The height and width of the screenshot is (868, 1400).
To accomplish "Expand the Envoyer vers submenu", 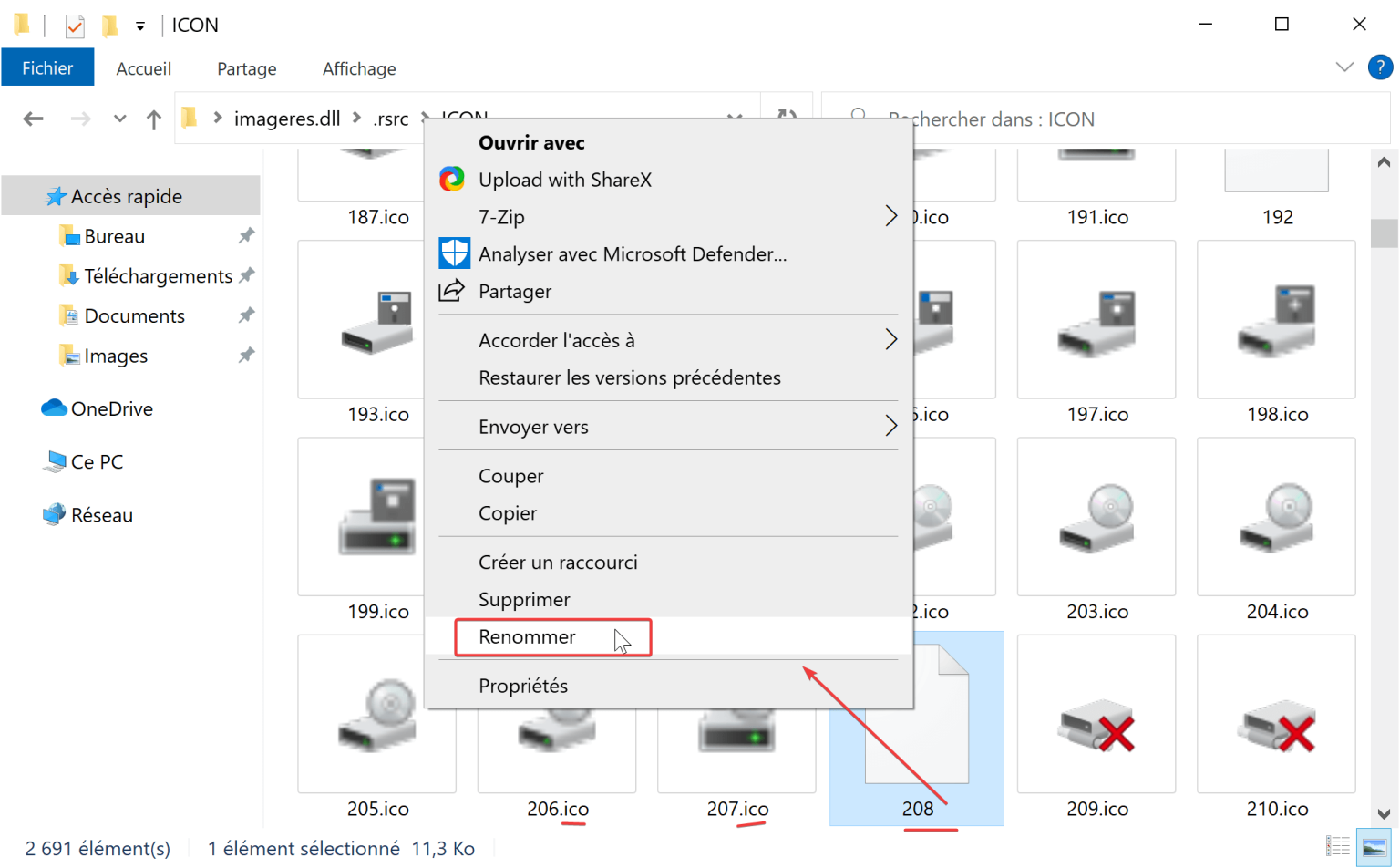I will coord(891,426).
